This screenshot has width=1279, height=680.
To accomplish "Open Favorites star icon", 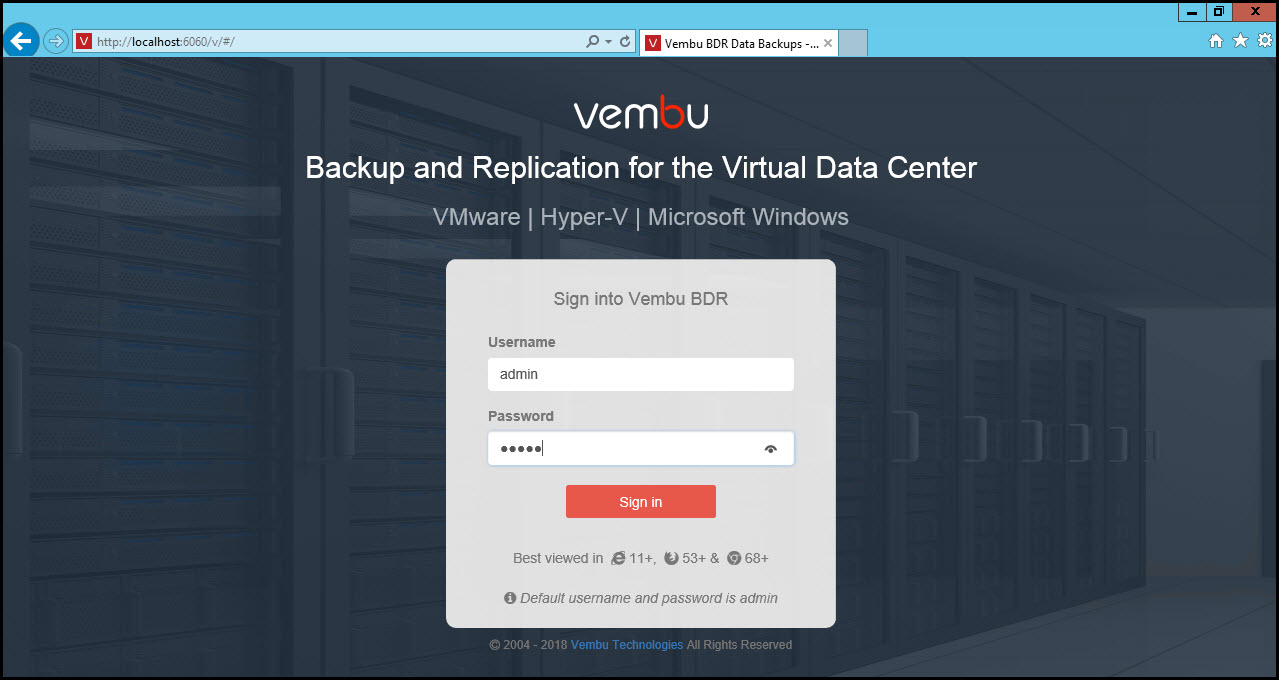I will click(1240, 41).
